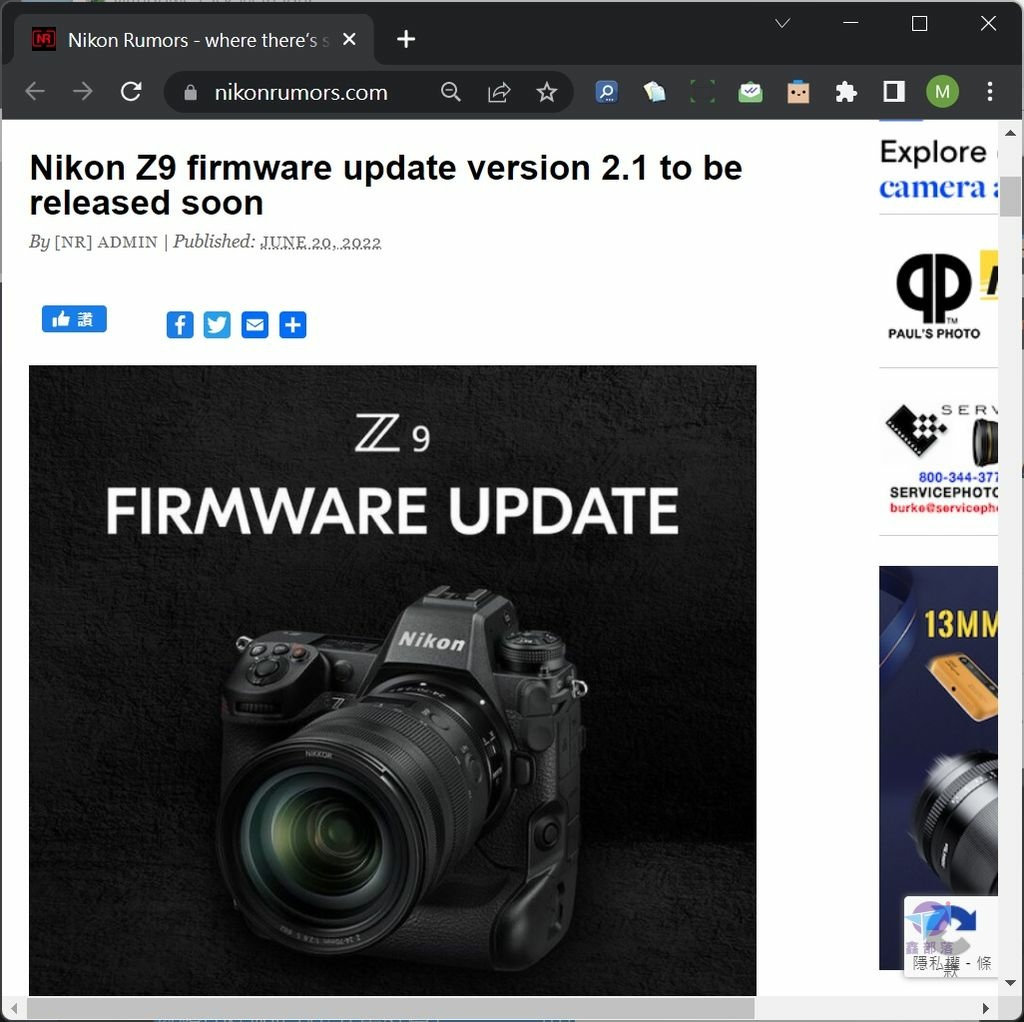
Task: Open the Extensions puzzle menu
Action: [x=846, y=92]
